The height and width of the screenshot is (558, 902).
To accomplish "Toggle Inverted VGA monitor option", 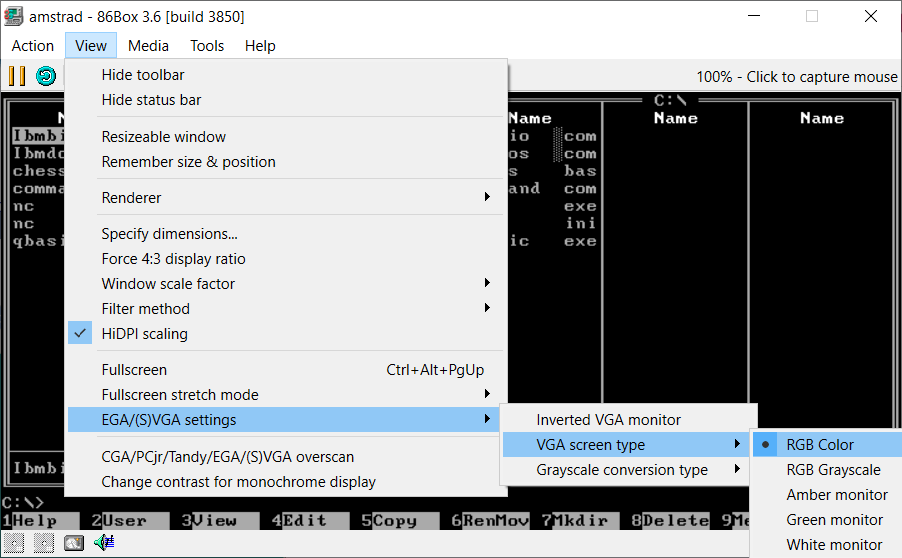I will (624, 420).
